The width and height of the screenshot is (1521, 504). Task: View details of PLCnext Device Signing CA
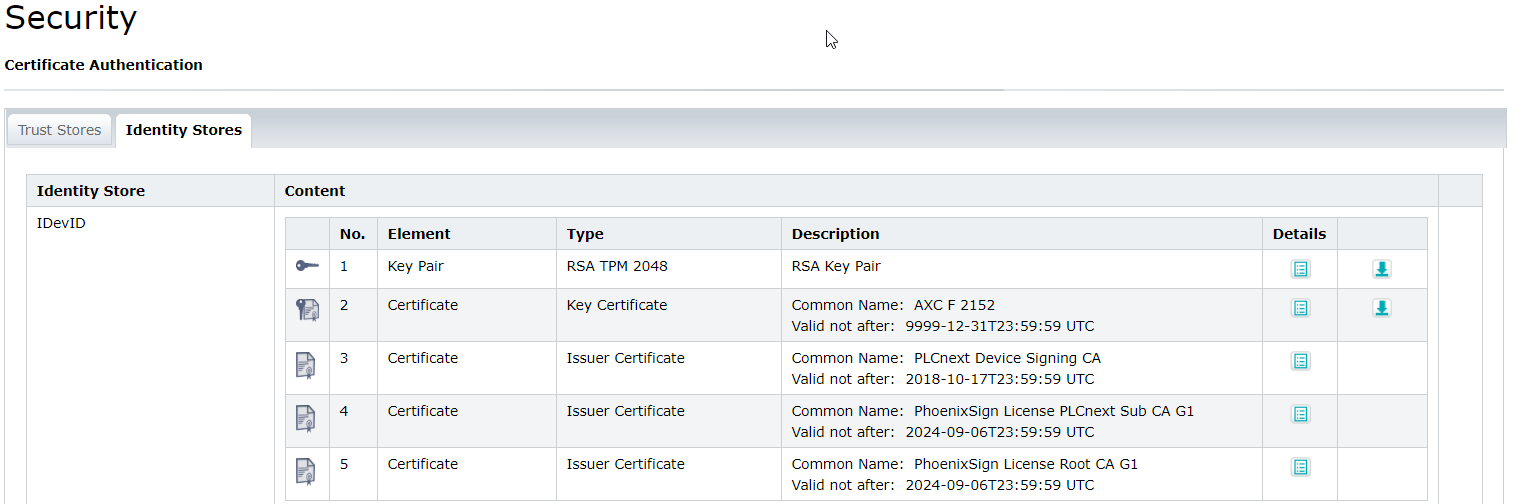point(1300,361)
